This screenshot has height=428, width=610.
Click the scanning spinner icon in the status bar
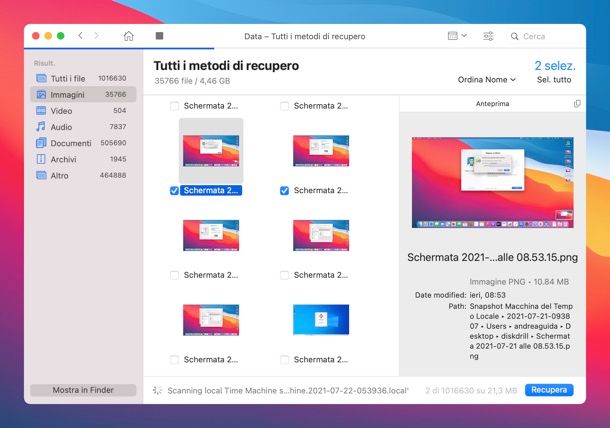pos(158,390)
